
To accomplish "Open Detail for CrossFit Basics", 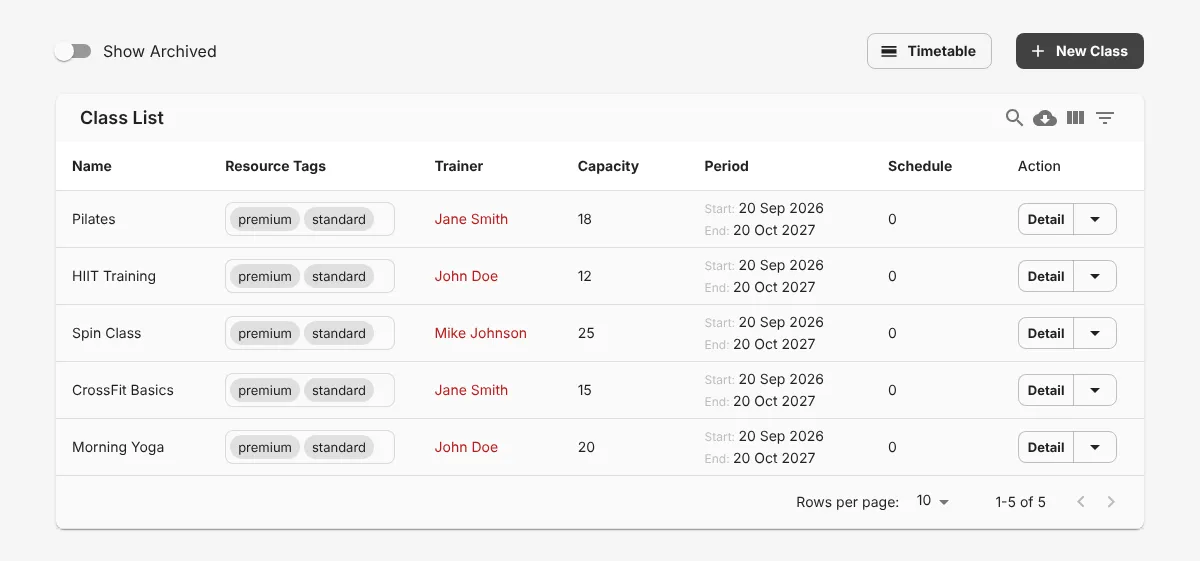I will pos(1046,390).
